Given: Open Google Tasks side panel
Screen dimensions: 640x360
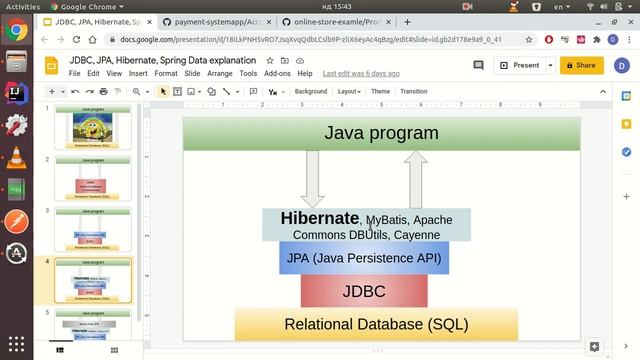Looking at the screenshot, I should pyautogui.click(x=626, y=152).
